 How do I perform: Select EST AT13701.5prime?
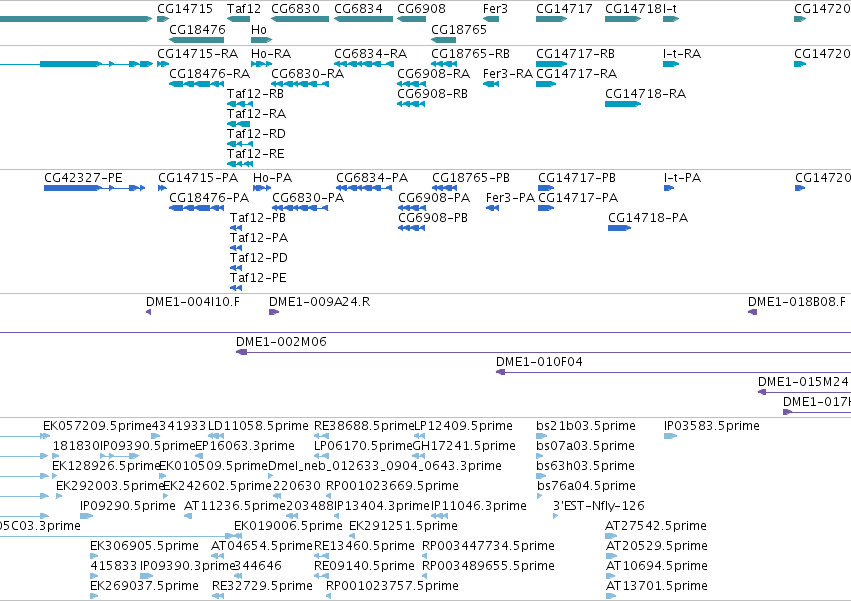(656, 586)
